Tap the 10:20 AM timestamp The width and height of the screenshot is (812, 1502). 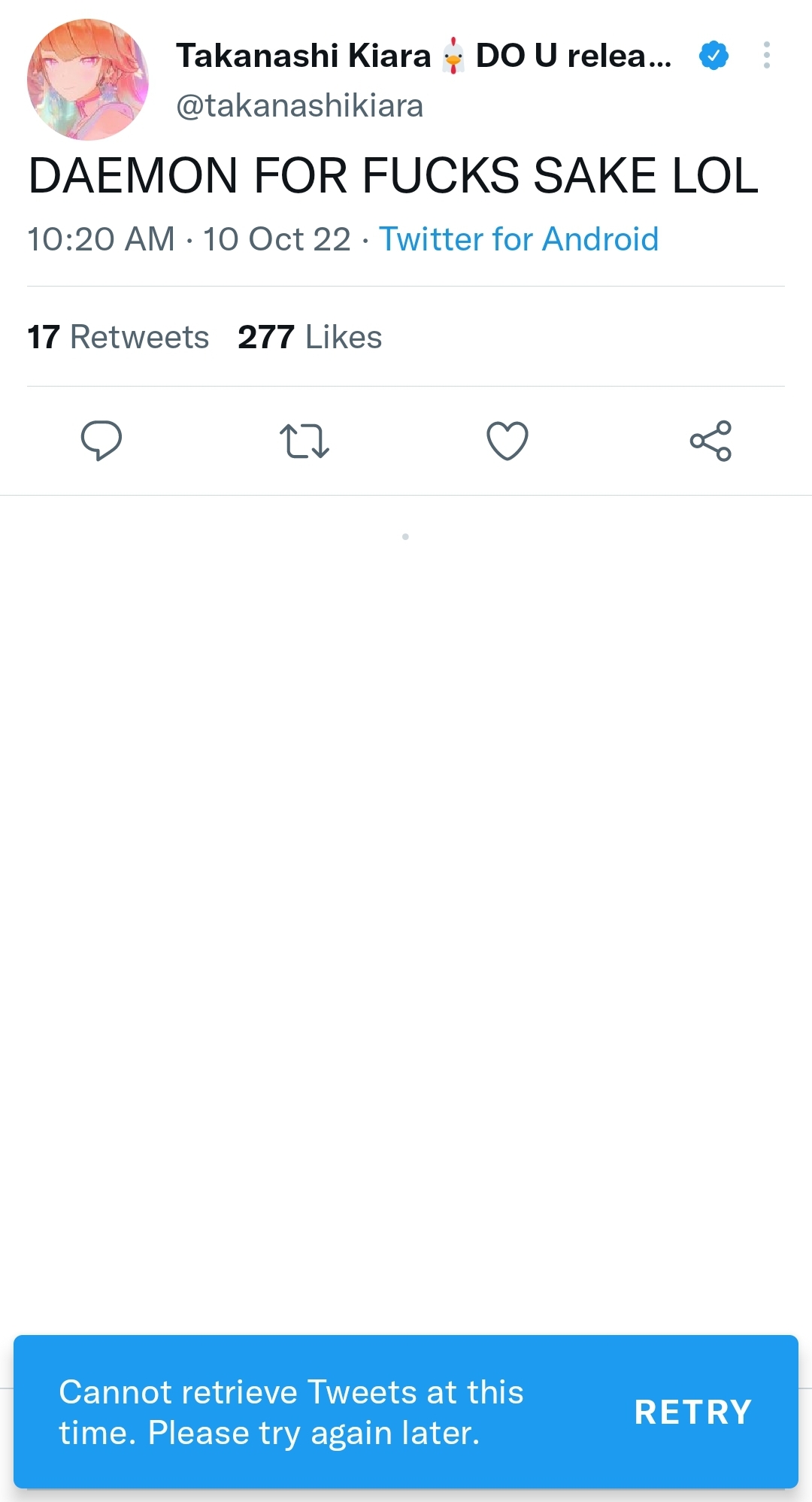click(101, 239)
